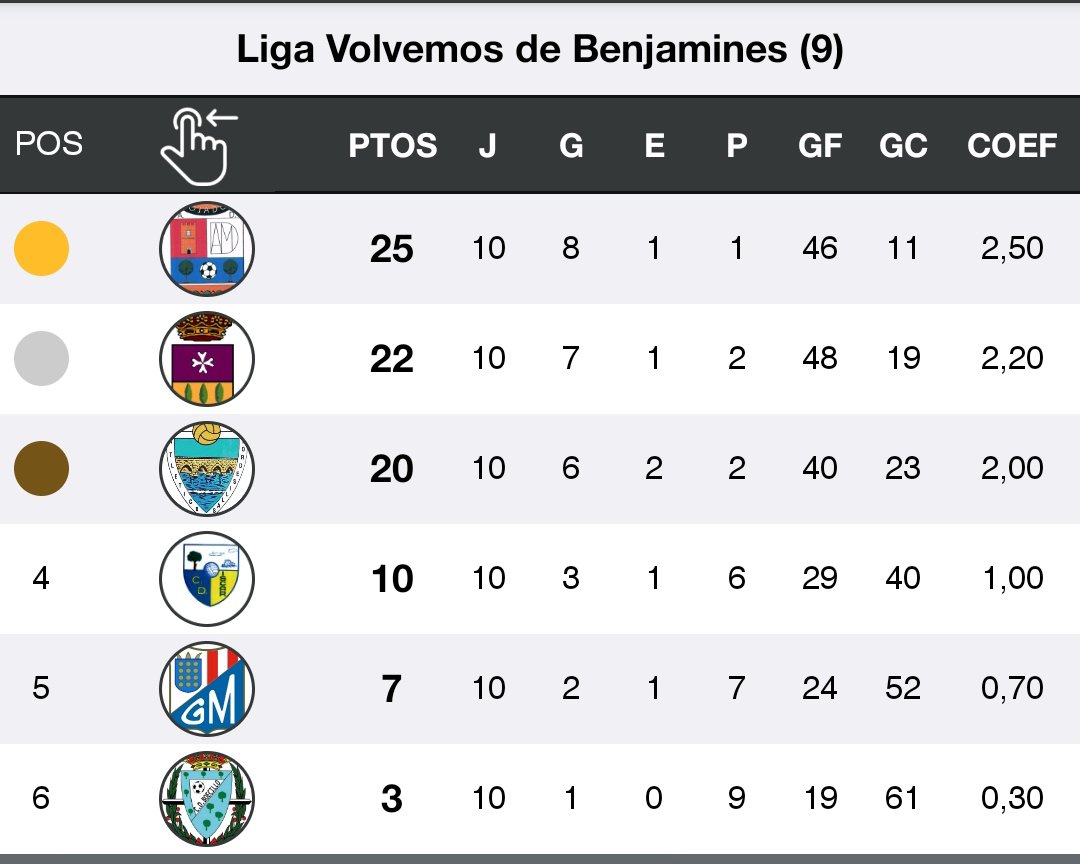Select the POS column header
Screen dimensions: 1080x864
(x=49, y=144)
